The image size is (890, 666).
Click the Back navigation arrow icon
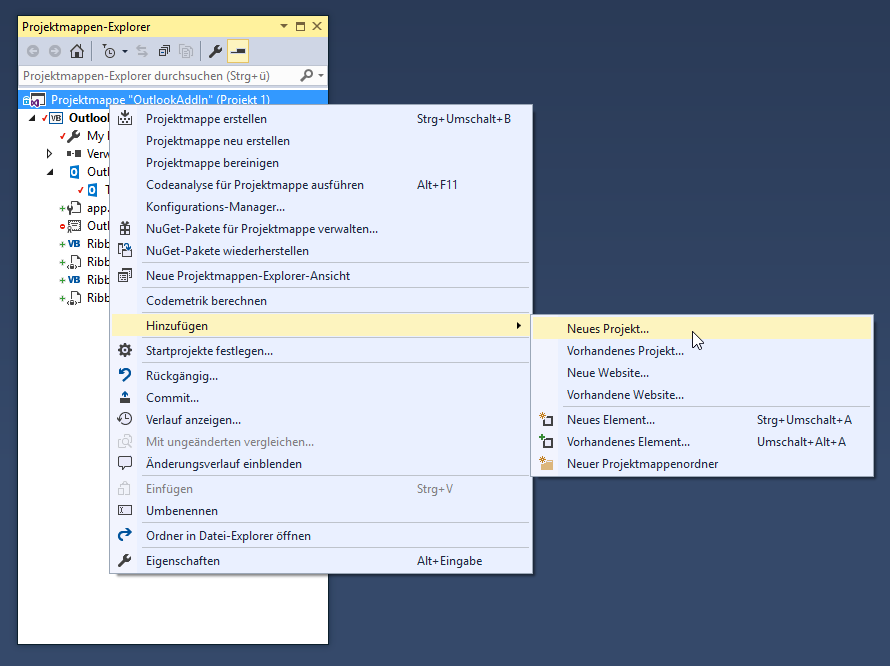point(33,52)
